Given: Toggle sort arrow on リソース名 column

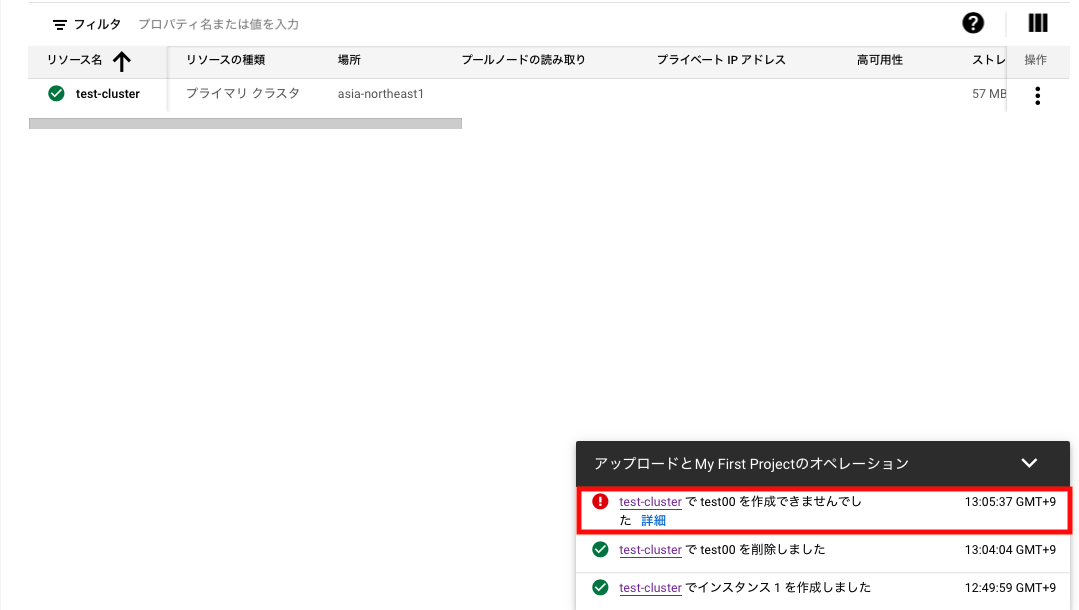Looking at the screenshot, I should point(122,61).
